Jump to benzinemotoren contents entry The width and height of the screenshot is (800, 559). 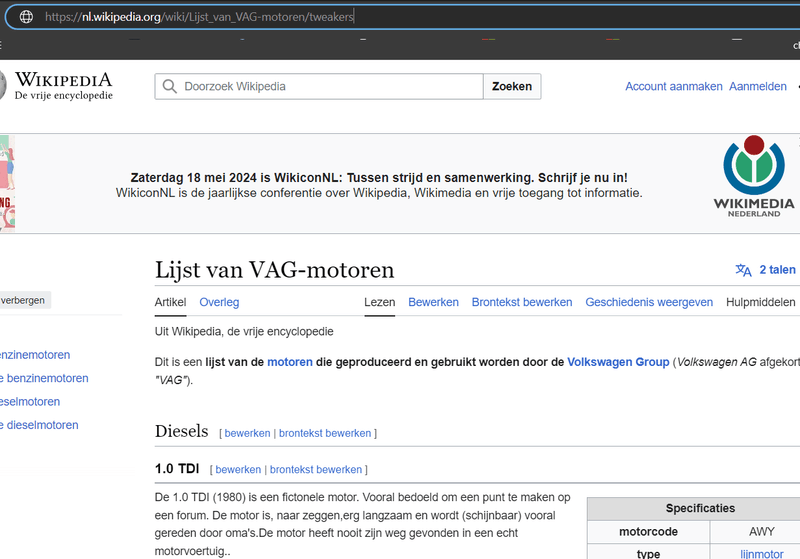(x=35, y=355)
